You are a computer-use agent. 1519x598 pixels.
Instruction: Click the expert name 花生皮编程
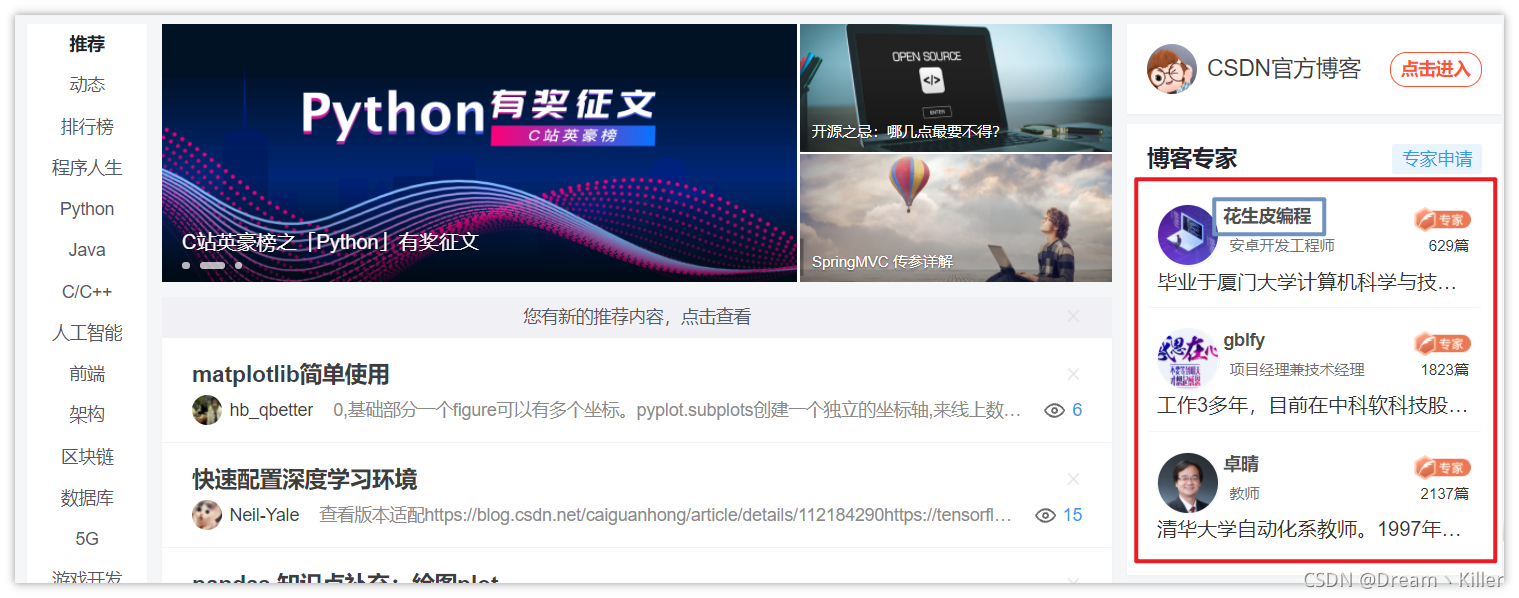[x=1267, y=216]
